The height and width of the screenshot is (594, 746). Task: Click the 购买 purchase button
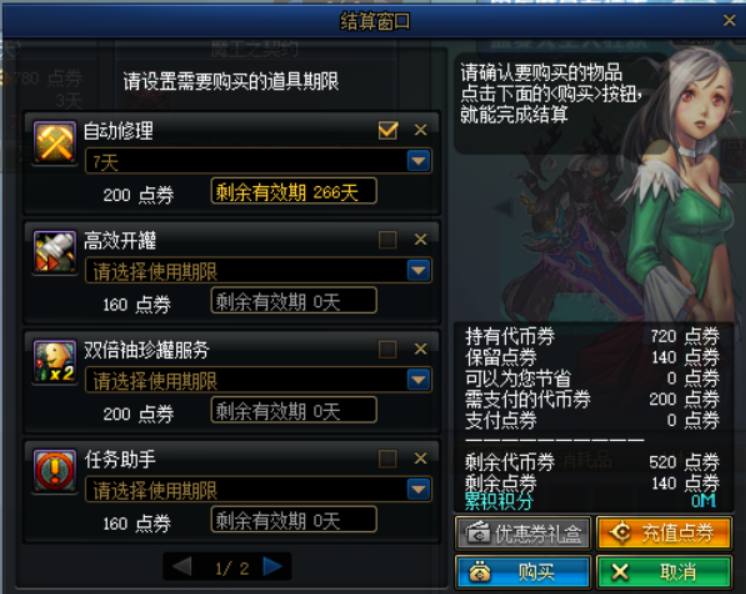coord(522,572)
